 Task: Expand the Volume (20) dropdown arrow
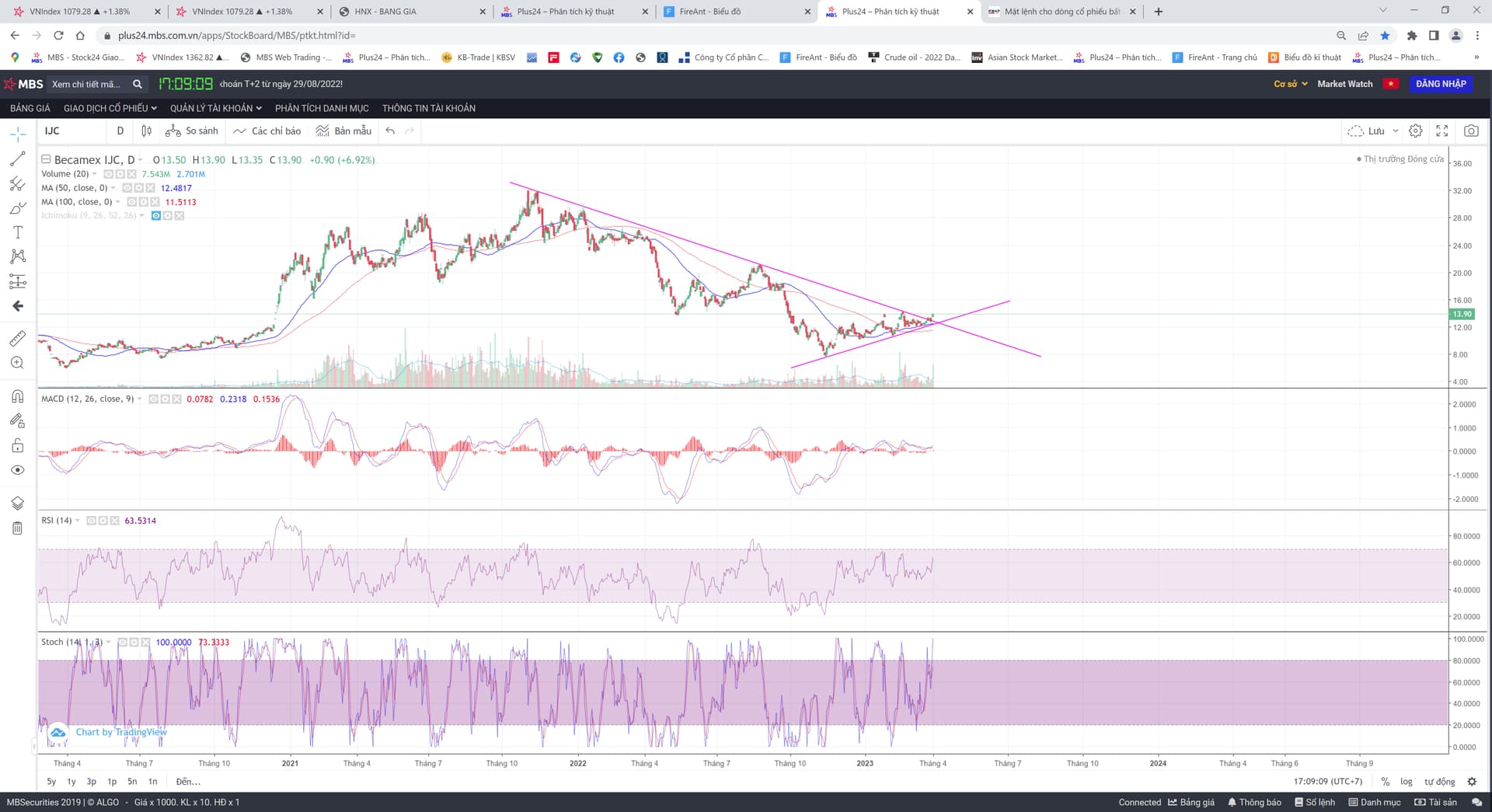pyautogui.click(x=95, y=174)
